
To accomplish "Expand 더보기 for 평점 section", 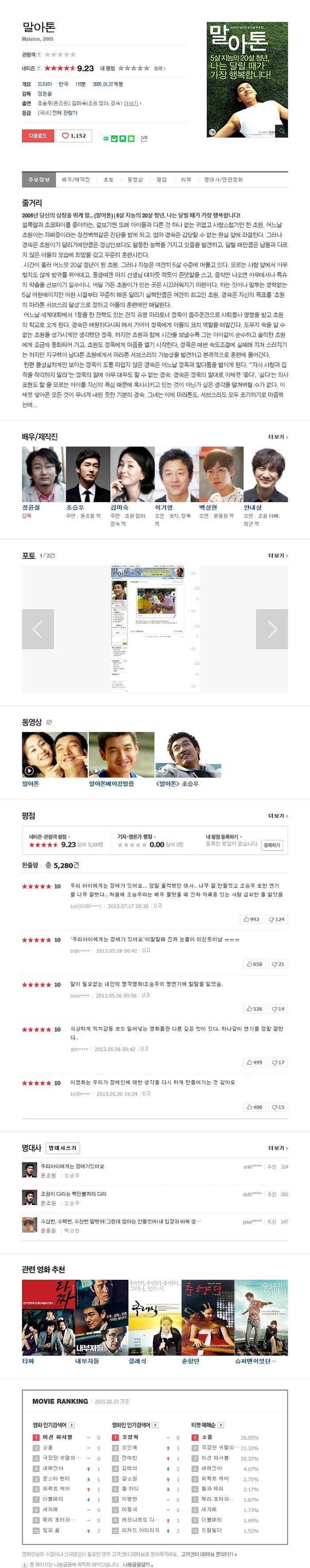I will (278, 815).
